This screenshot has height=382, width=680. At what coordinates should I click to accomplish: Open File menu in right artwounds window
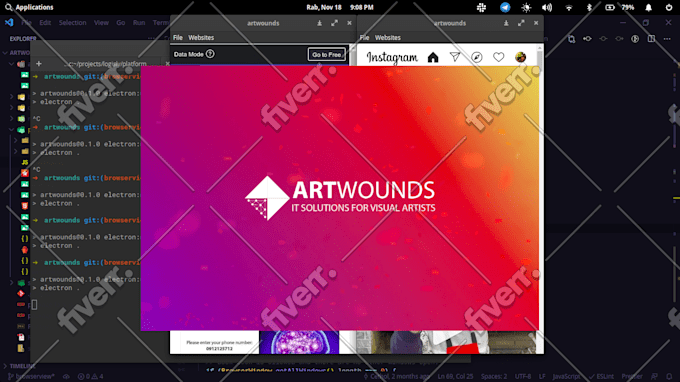[x=364, y=38]
